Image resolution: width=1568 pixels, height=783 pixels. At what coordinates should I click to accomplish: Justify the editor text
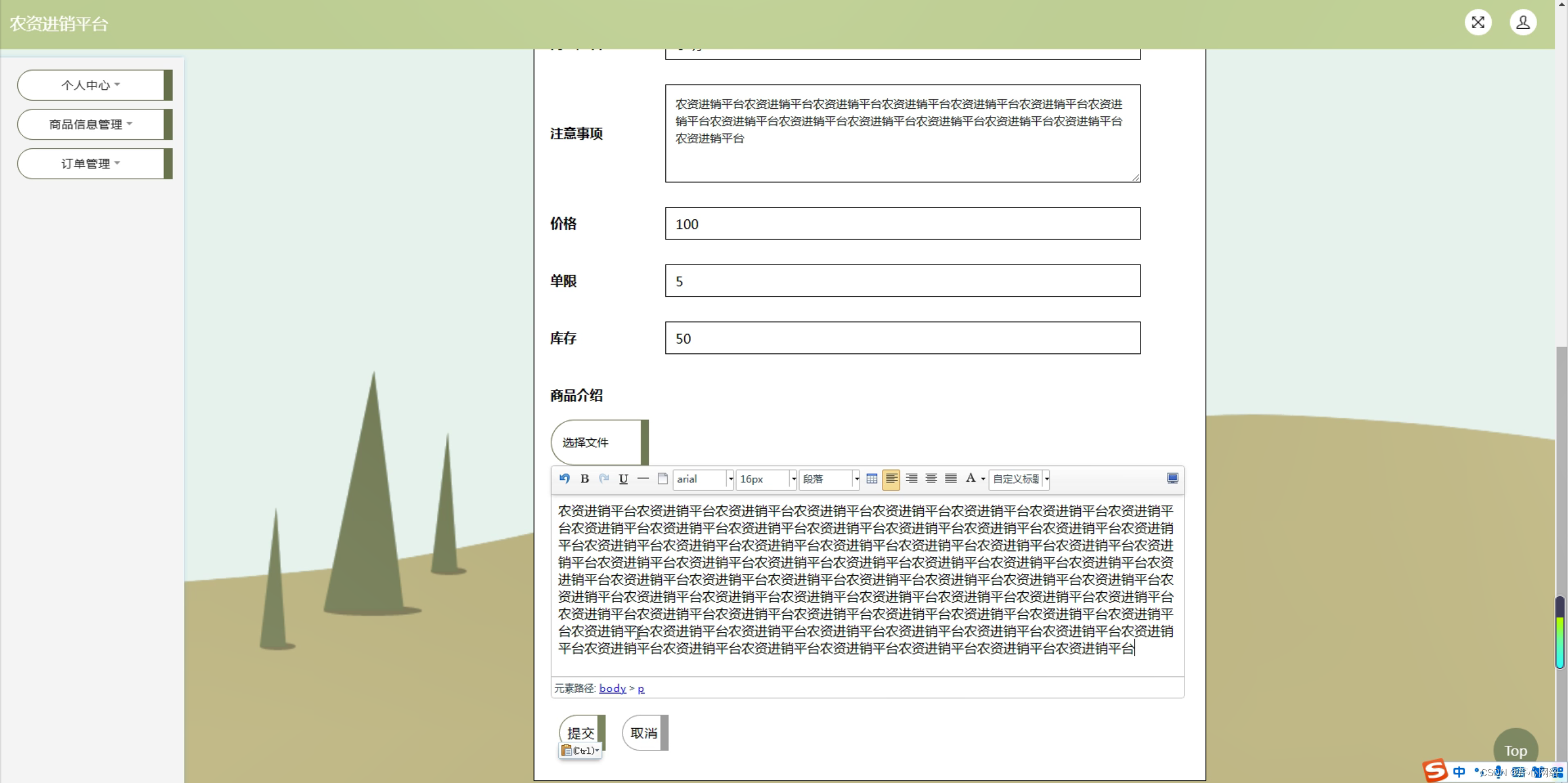pyautogui.click(x=951, y=479)
